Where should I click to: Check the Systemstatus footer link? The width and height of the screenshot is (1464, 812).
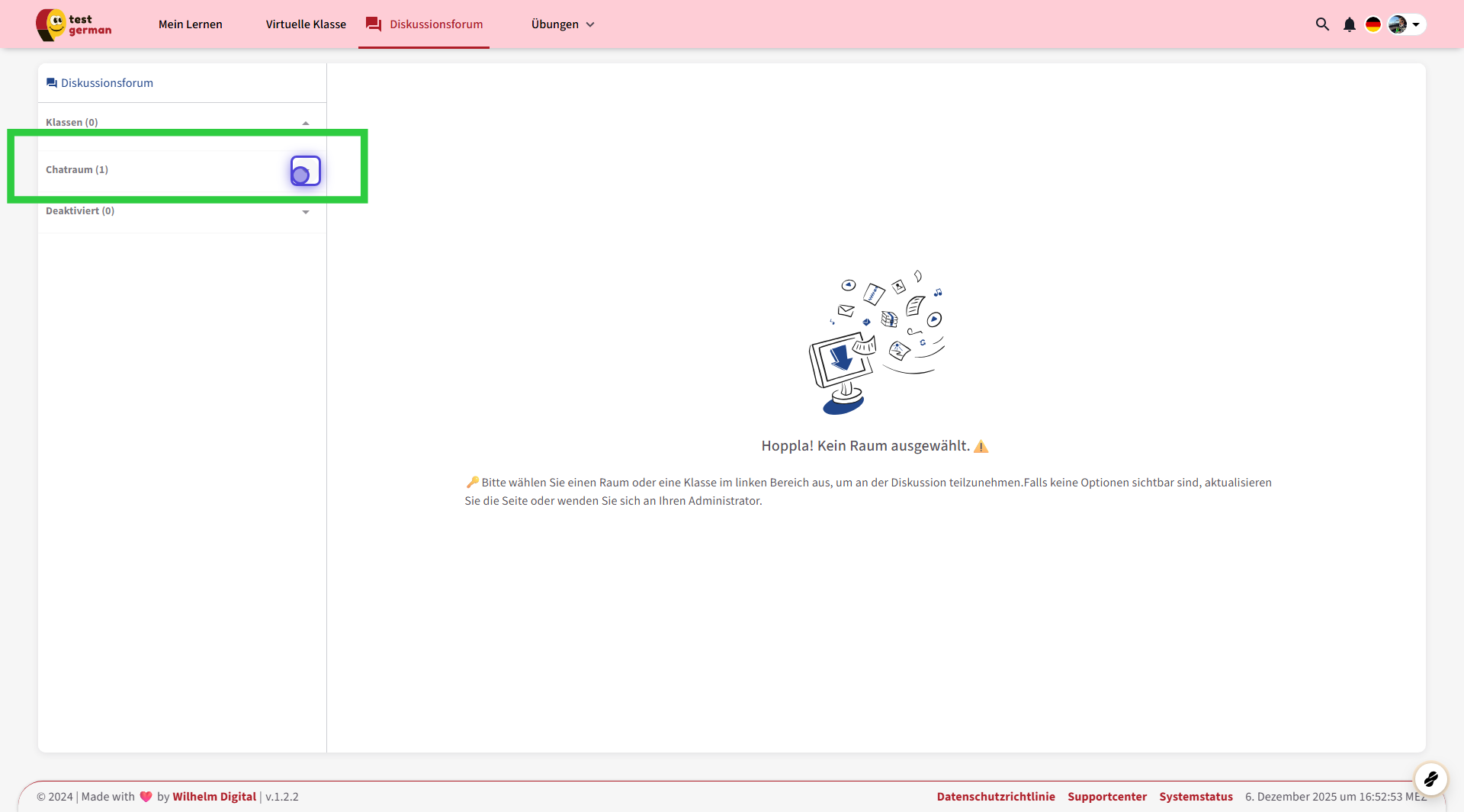coord(1196,797)
